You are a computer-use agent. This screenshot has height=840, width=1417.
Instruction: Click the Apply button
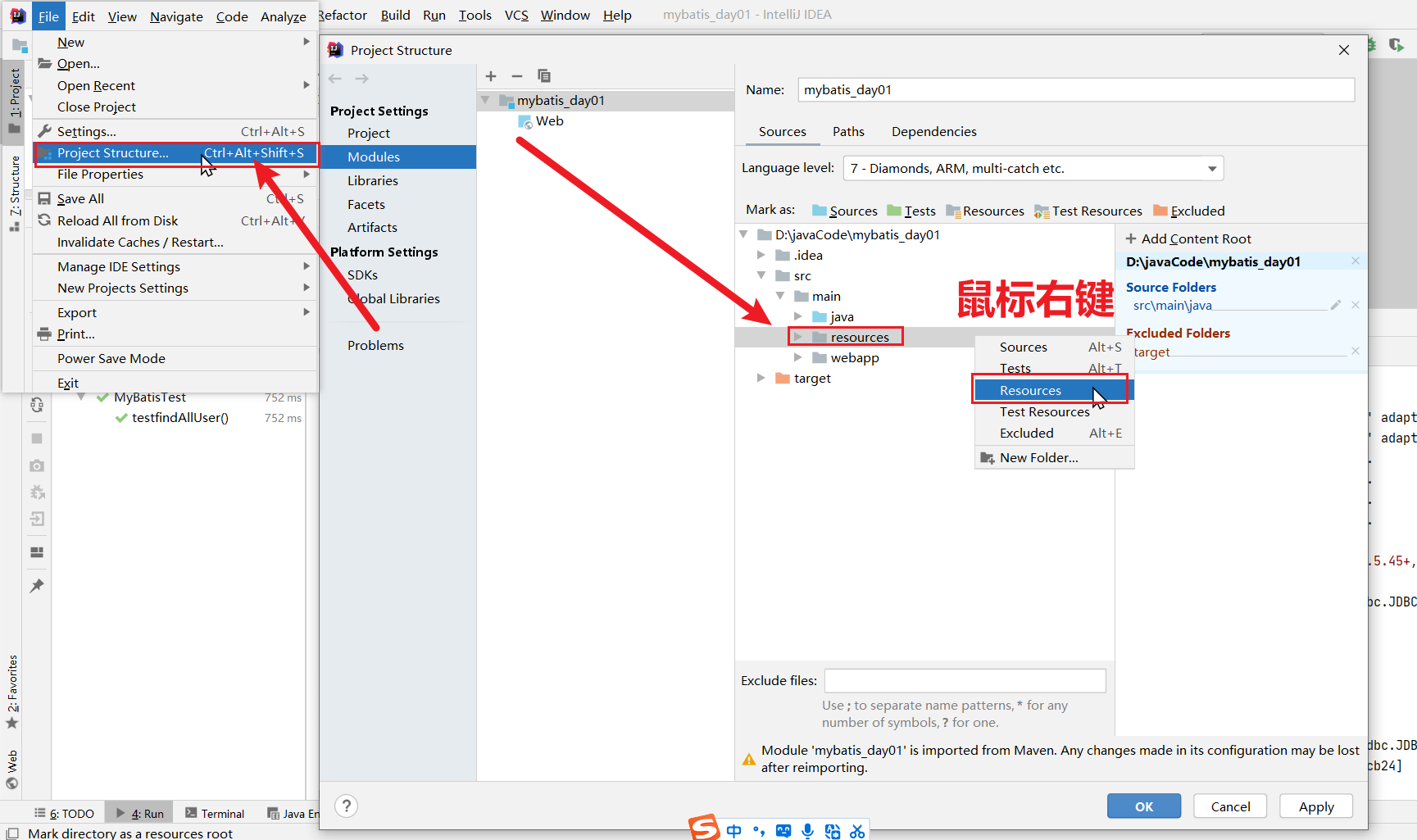(1316, 806)
